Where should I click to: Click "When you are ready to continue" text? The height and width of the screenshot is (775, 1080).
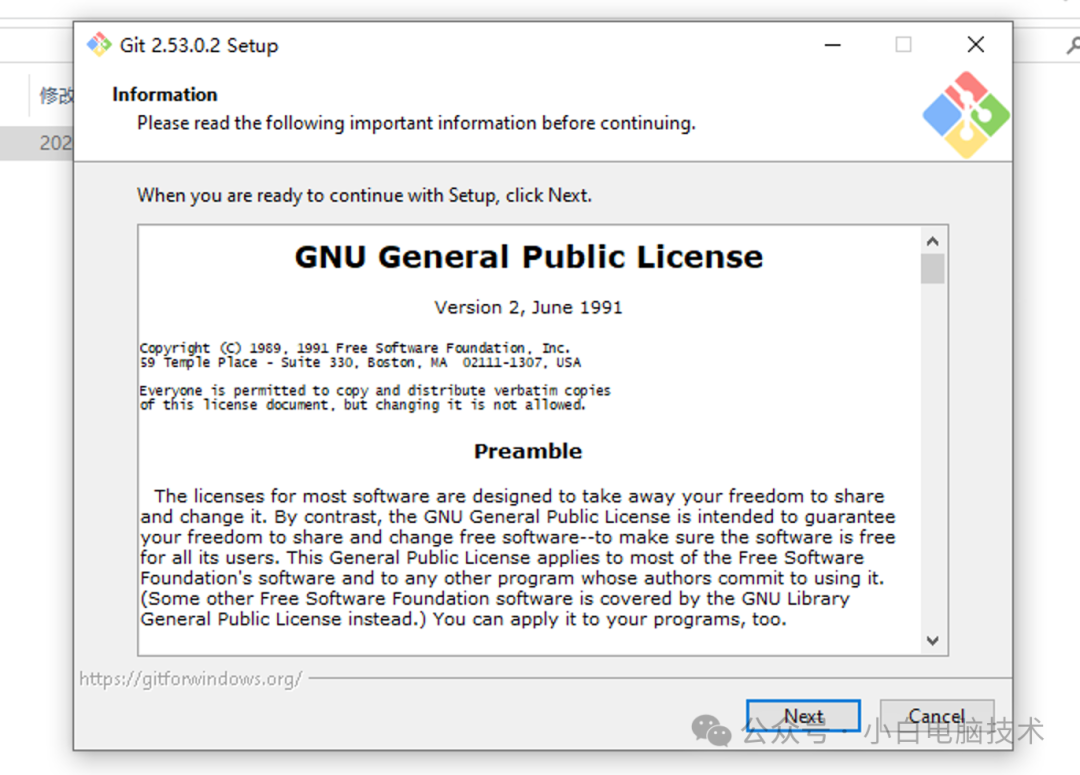pos(364,196)
